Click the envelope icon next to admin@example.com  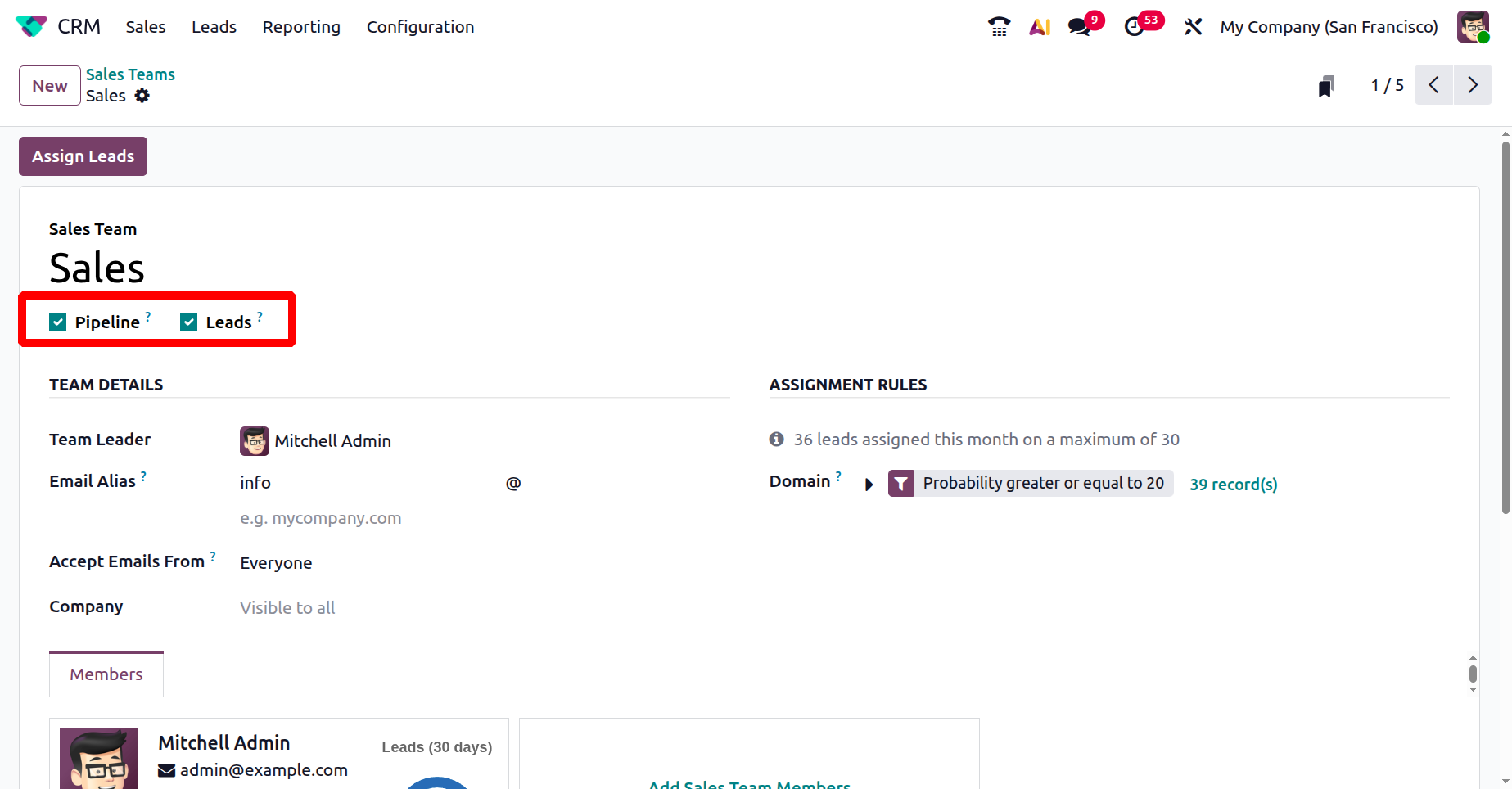(x=166, y=770)
